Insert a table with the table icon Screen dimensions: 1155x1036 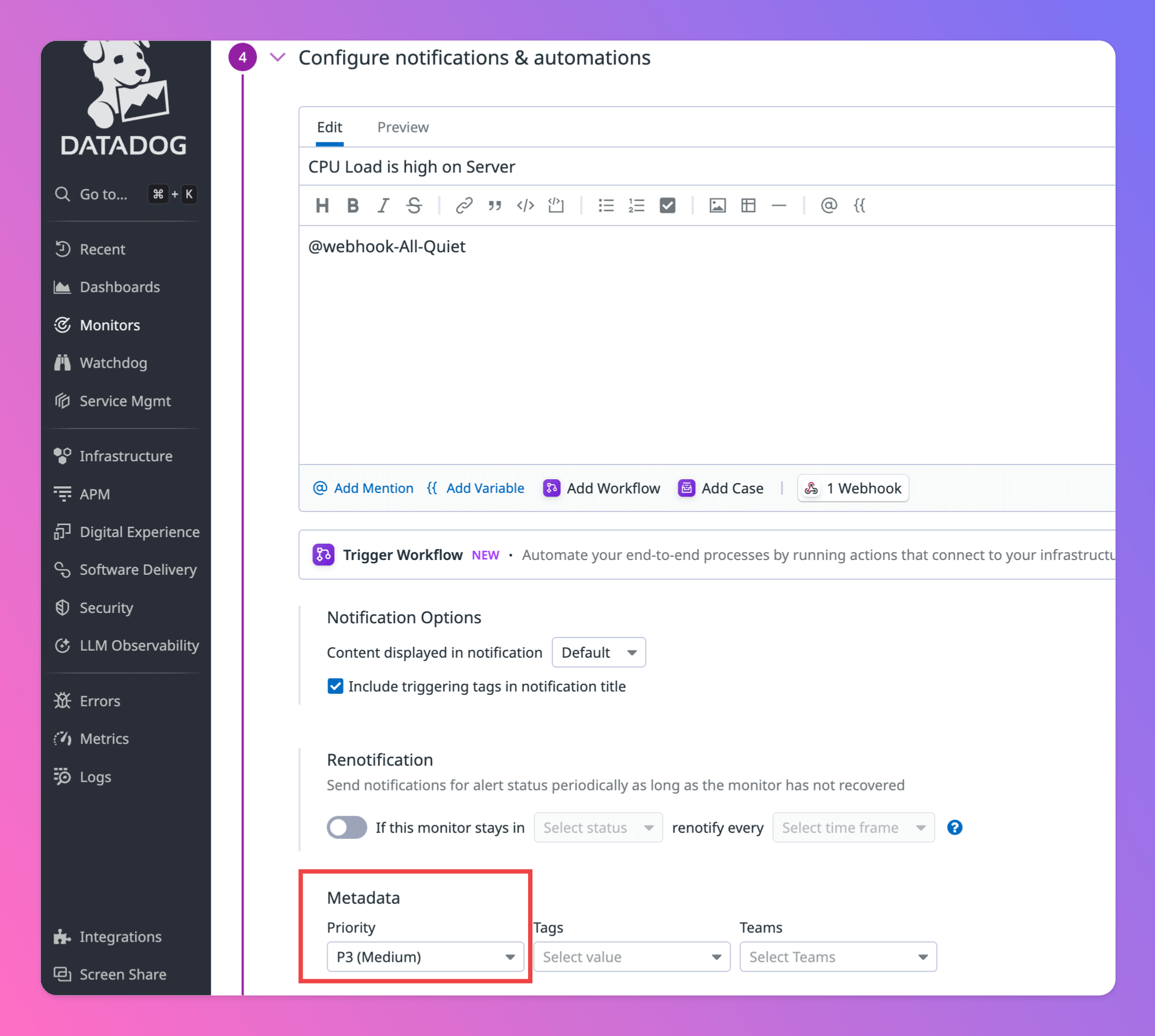tap(748, 205)
